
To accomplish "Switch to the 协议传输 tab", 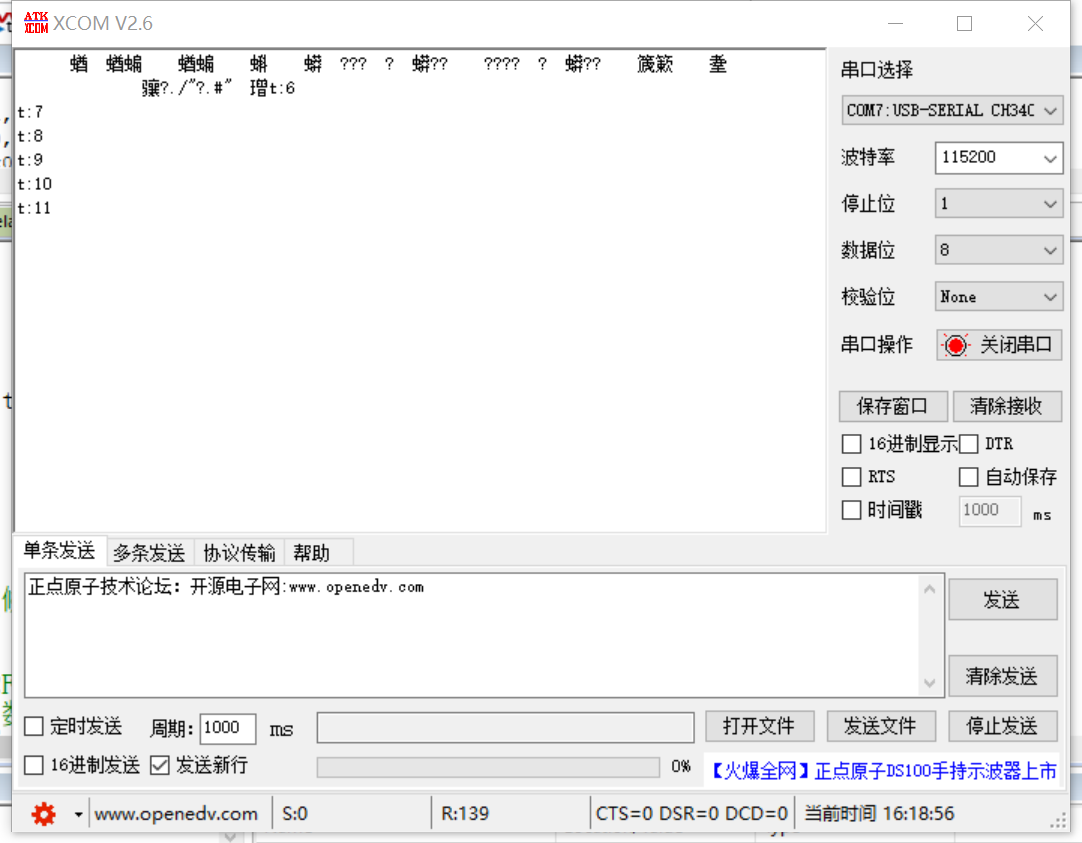I will (x=238, y=551).
